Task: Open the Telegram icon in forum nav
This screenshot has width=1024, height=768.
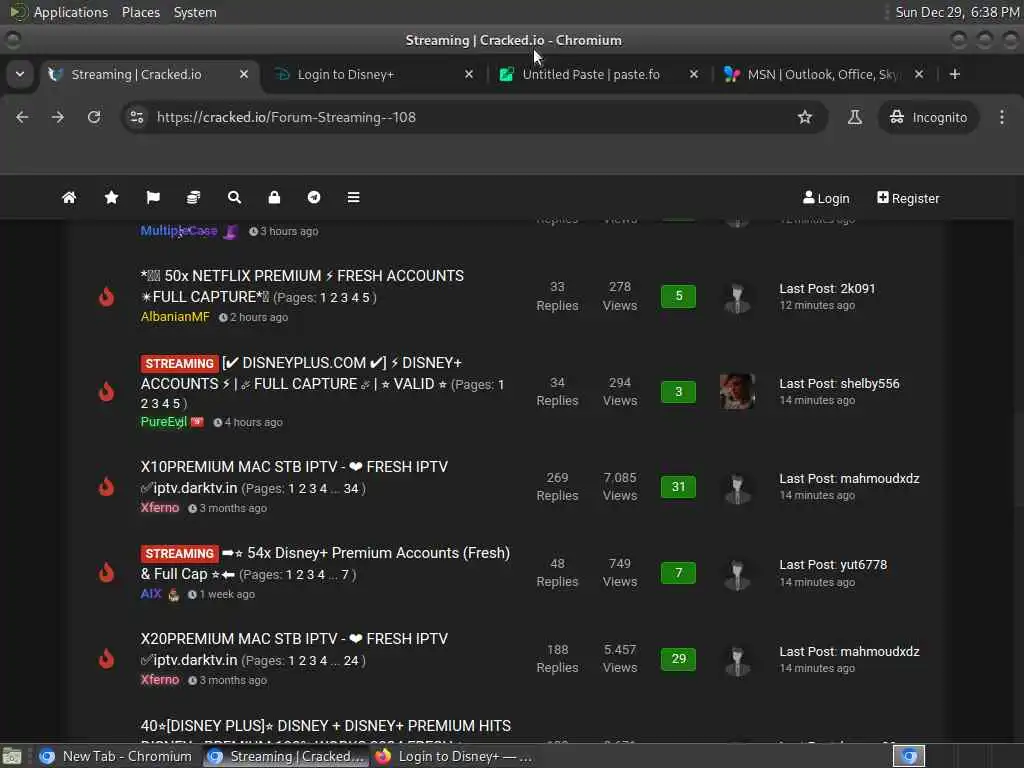Action: click(x=314, y=197)
